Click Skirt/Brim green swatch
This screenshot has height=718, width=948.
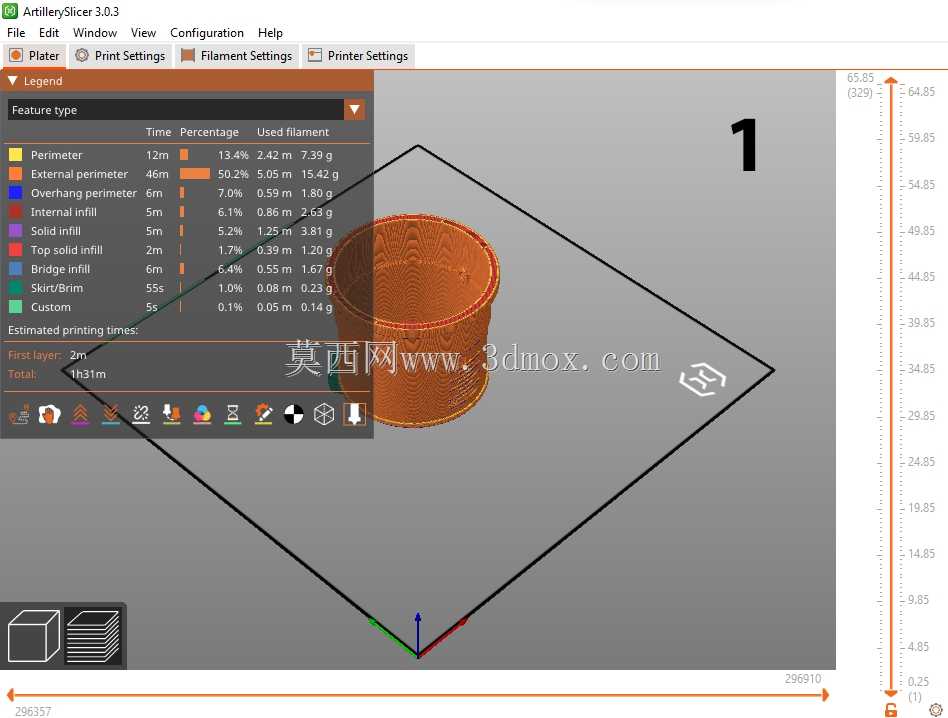16,288
